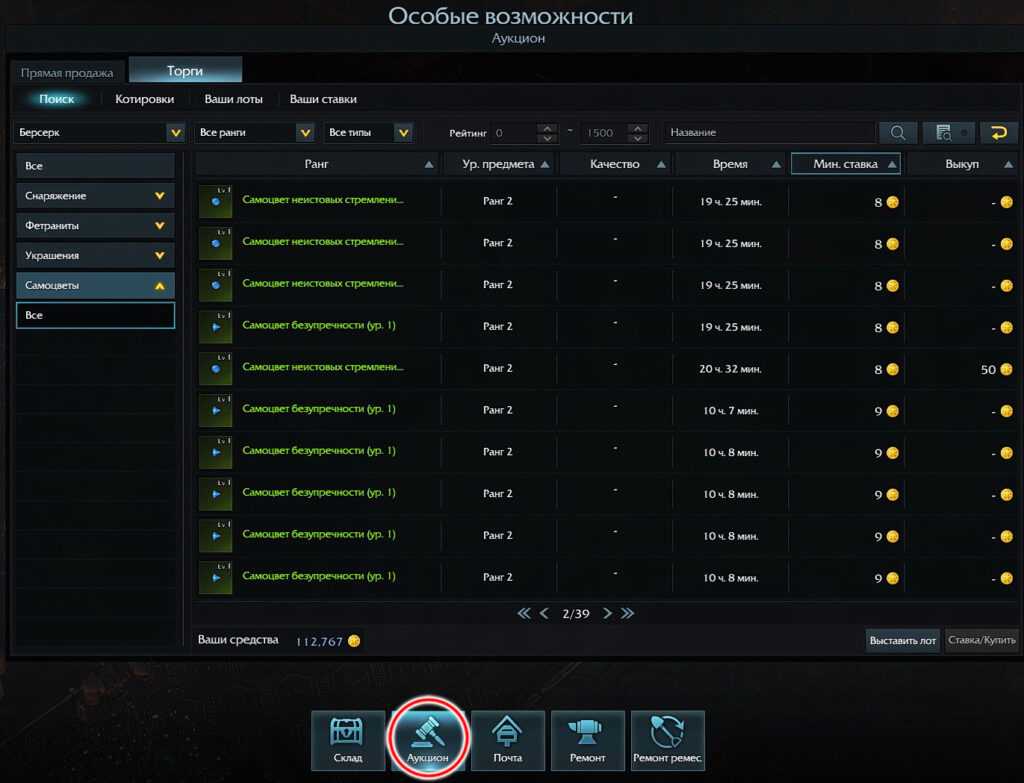Open the Ремонт anvil icon
Viewport: 1024px width, 783px height.
(588, 741)
